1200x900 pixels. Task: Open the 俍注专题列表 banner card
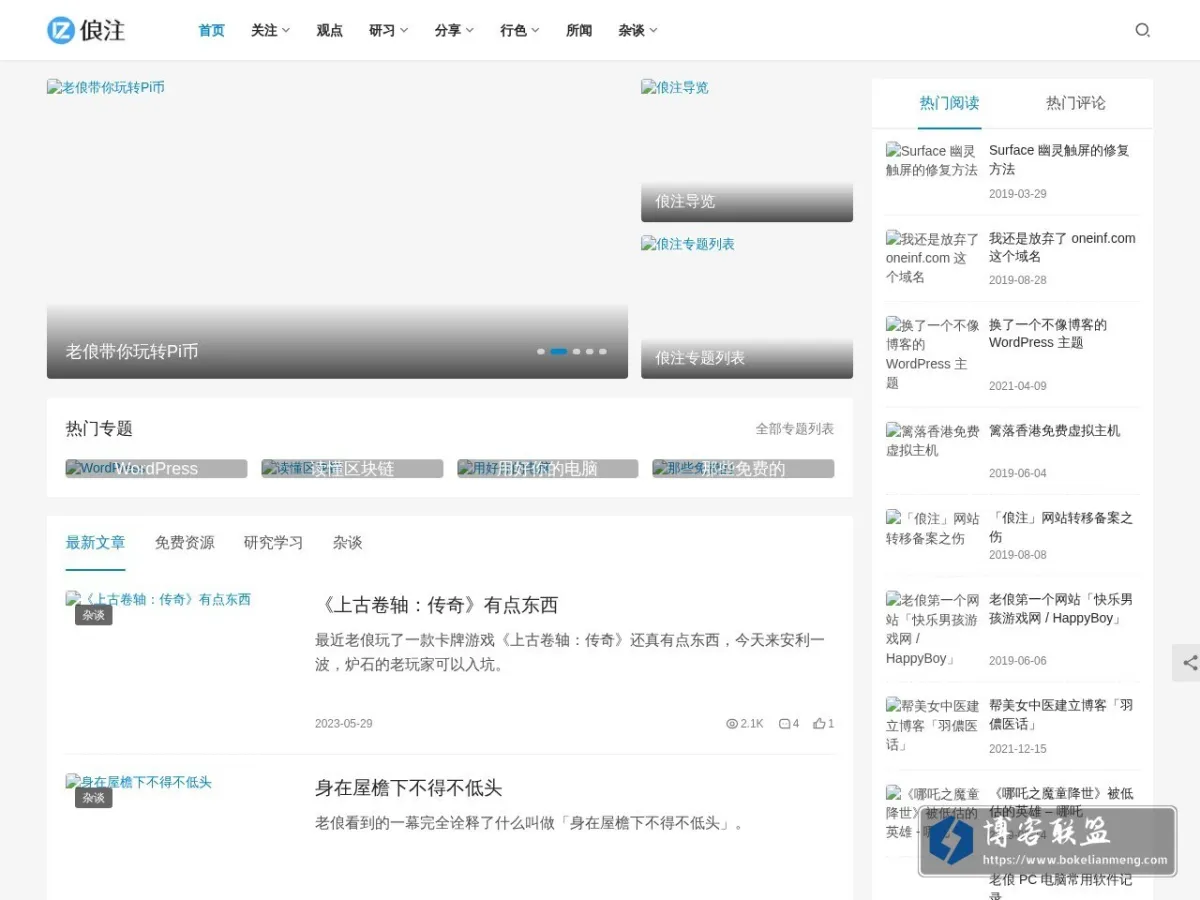(x=747, y=307)
